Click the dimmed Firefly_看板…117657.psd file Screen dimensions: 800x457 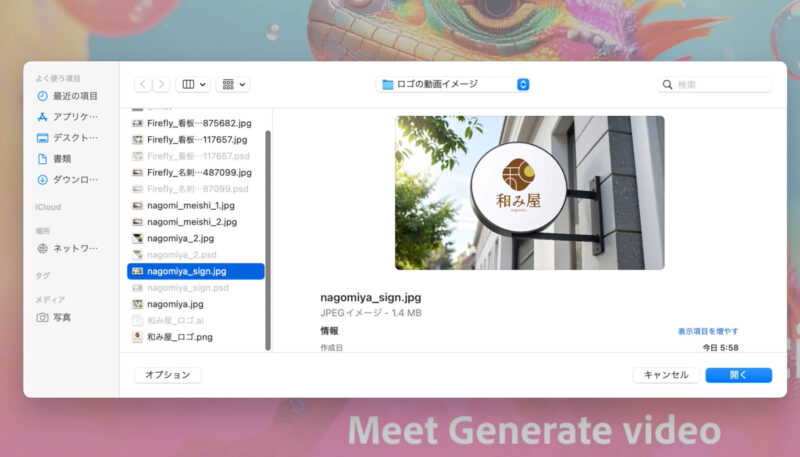(x=196, y=156)
